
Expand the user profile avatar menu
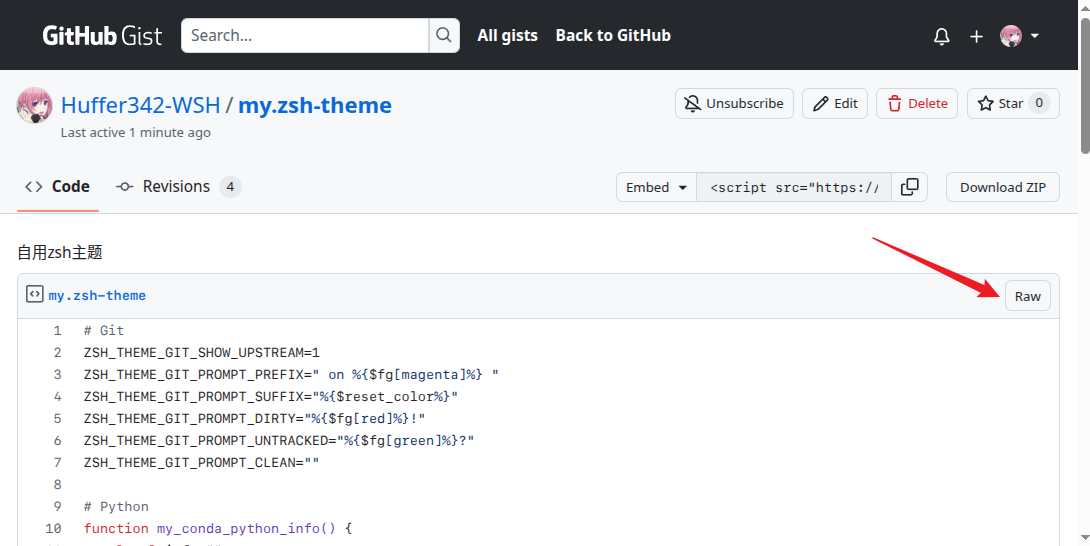point(1019,36)
